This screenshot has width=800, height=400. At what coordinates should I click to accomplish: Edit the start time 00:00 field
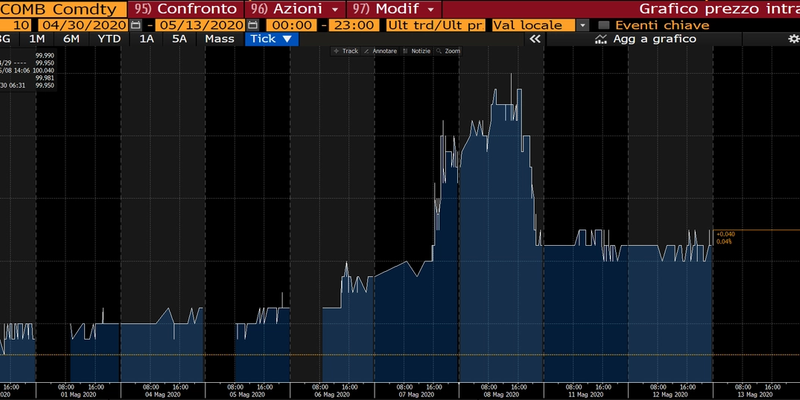point(292,26)
